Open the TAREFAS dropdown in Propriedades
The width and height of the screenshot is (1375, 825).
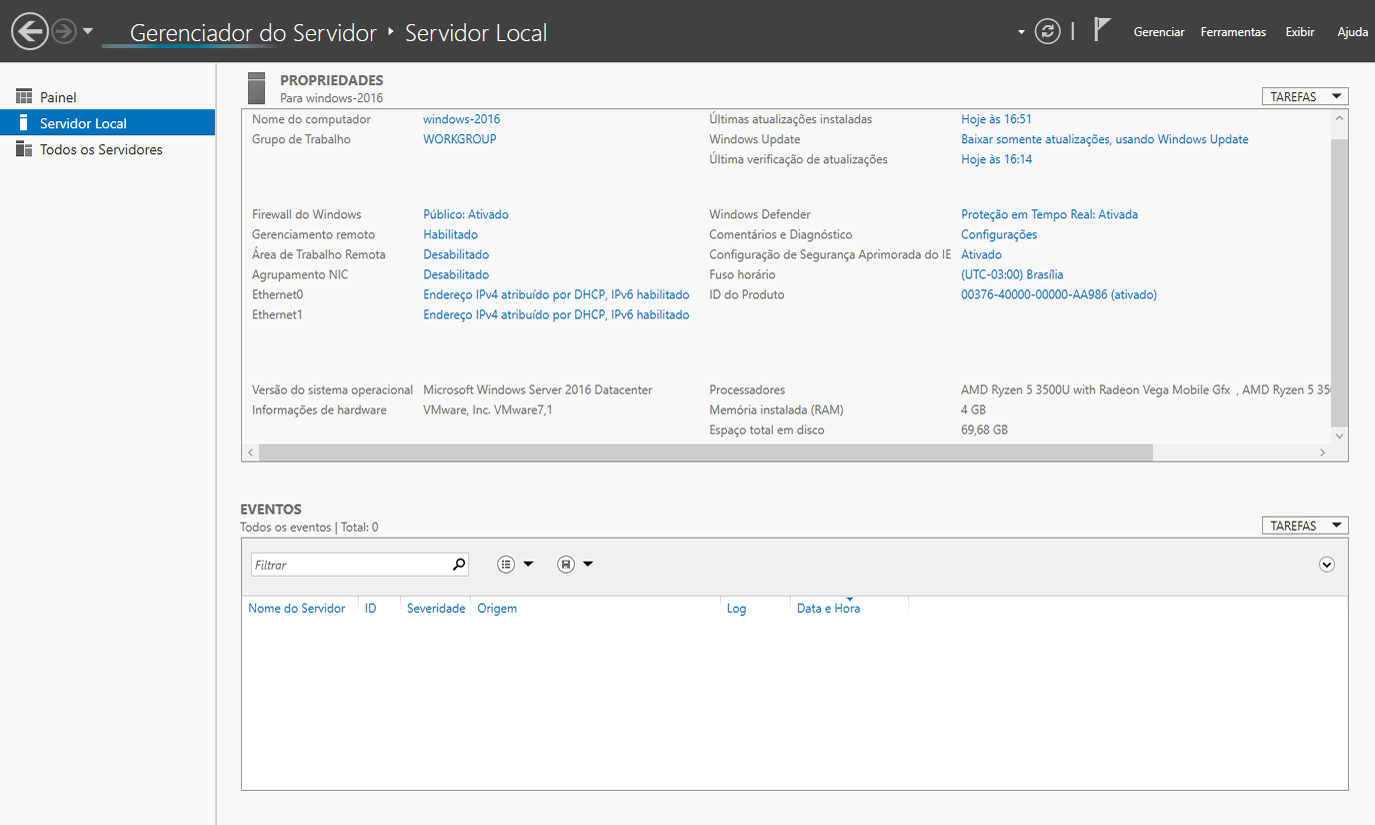coord(1305,97)
